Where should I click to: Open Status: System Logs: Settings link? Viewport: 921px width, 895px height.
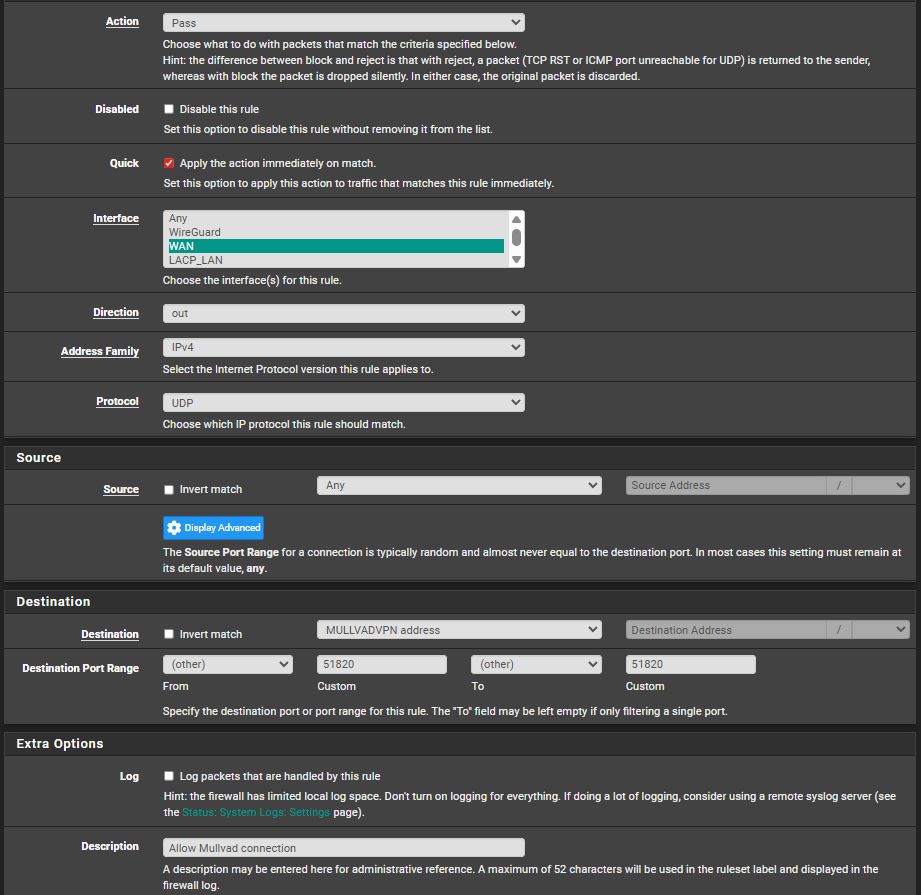(255, 813)
